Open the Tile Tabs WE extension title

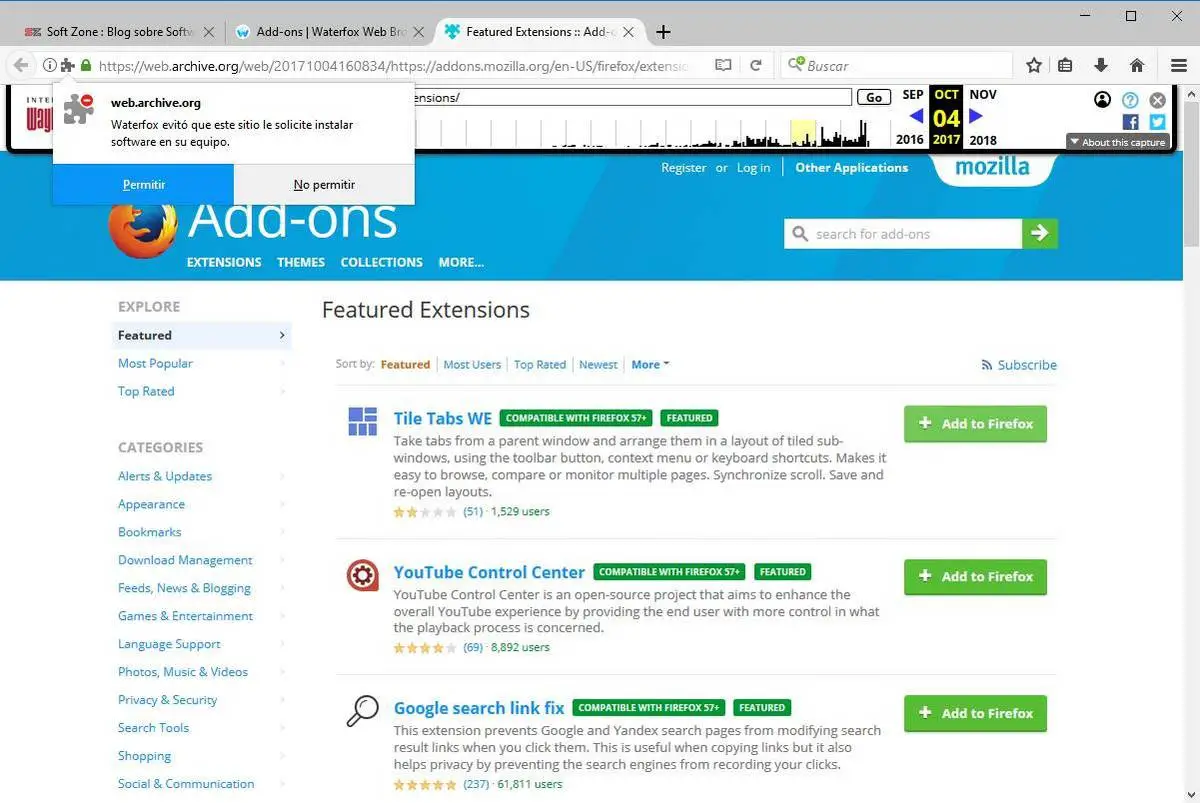click(x=443, y=418)
